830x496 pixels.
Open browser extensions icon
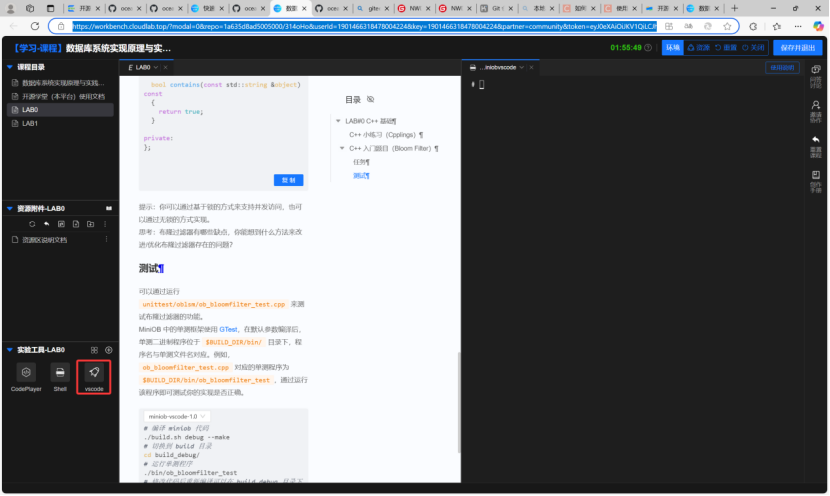(753, 26)
